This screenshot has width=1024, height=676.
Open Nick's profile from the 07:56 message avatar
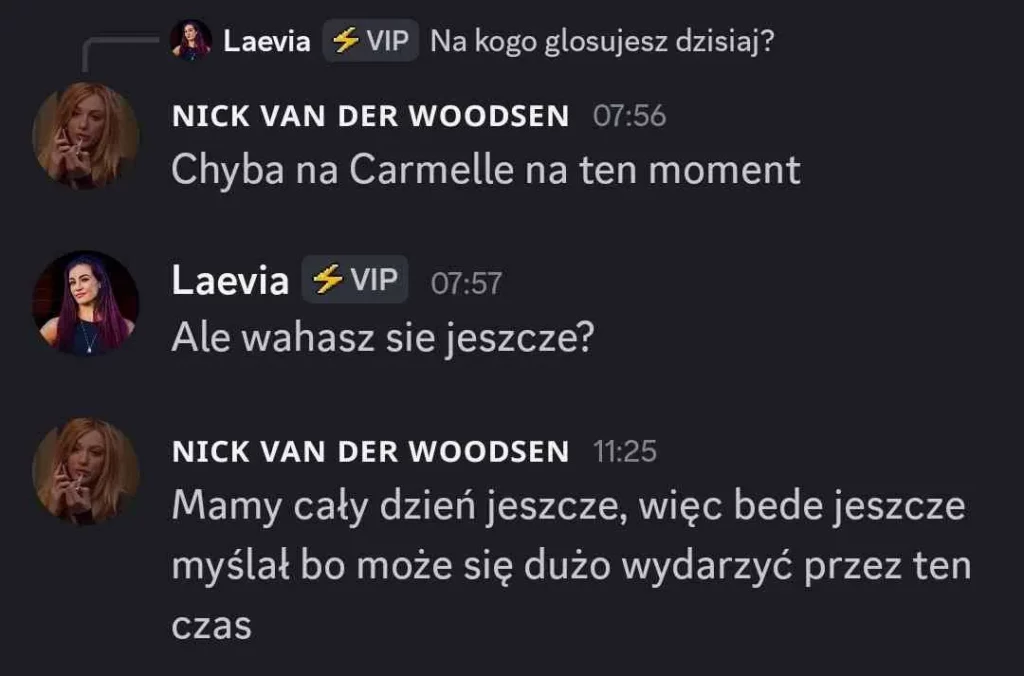(x=86, y=136)
